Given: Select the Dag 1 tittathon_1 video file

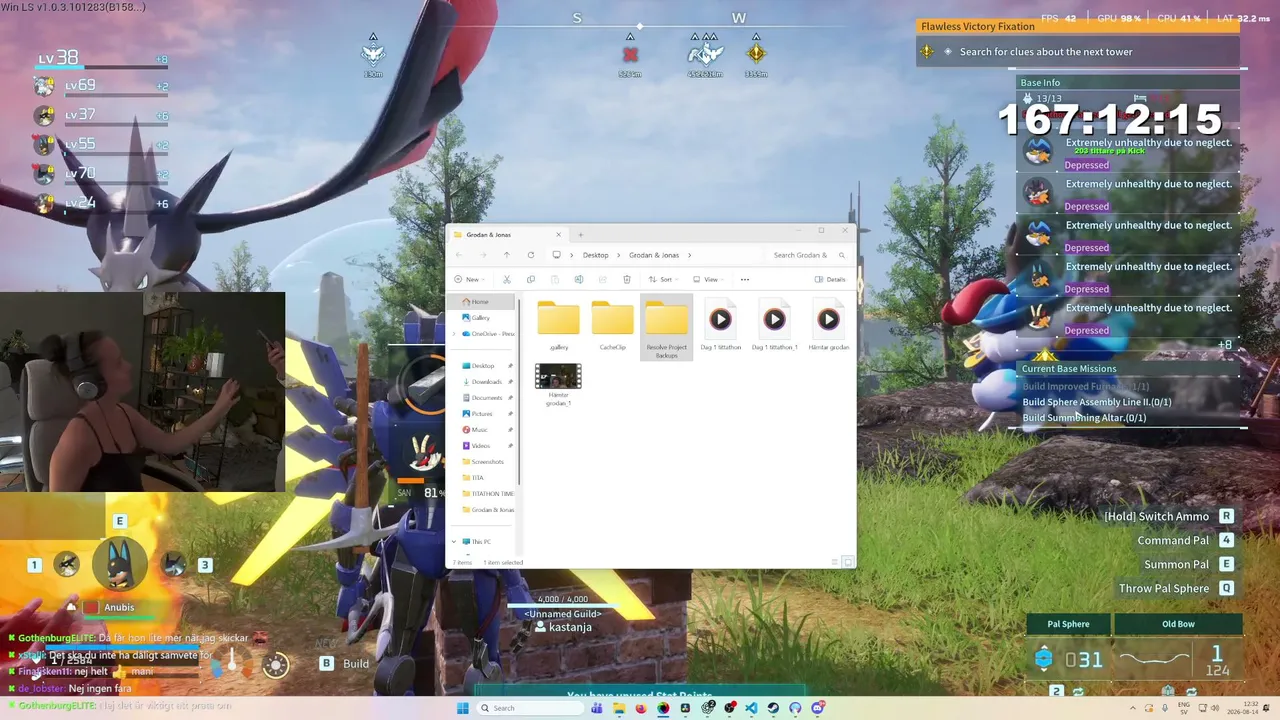Looking at the screenshot, I should 774,325.
